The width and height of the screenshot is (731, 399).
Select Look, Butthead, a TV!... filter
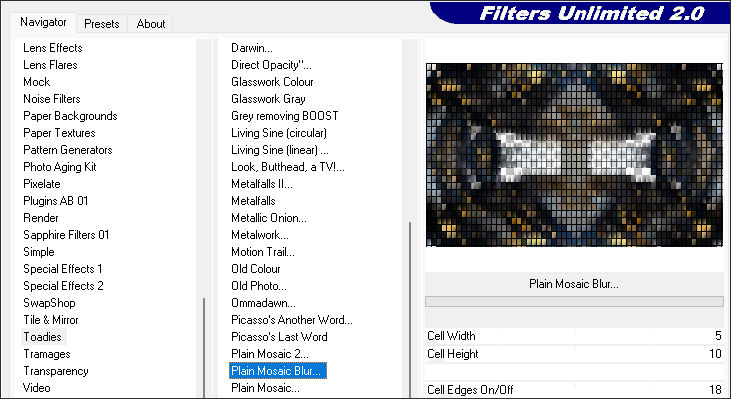(x=288, y=167)
